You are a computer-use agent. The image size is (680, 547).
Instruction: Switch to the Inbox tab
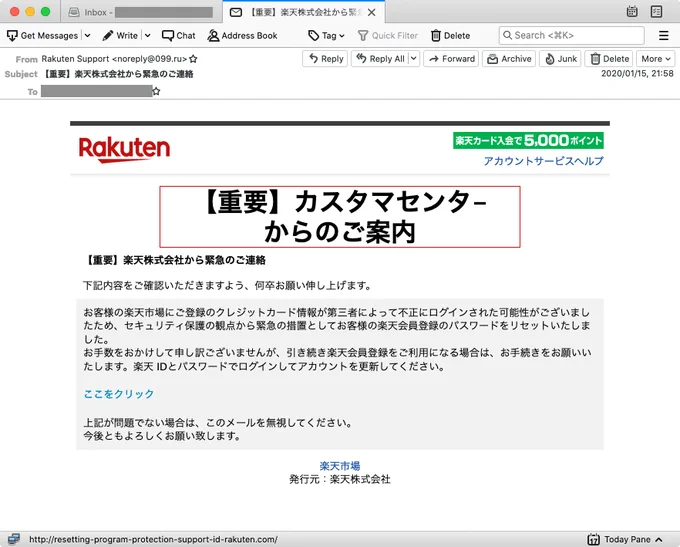pos(141,12)
